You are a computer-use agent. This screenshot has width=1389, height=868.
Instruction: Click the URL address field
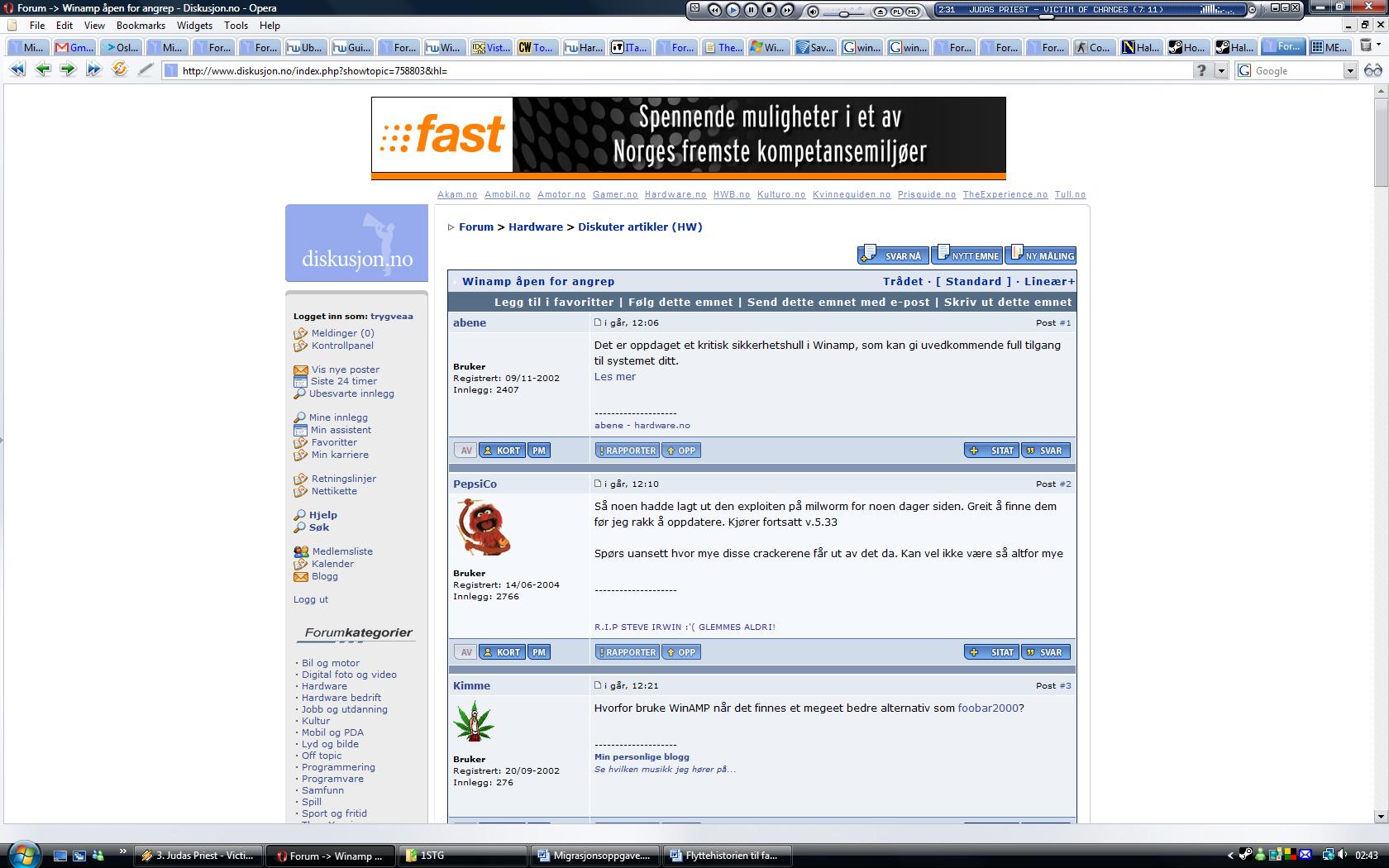coord(676,70)
